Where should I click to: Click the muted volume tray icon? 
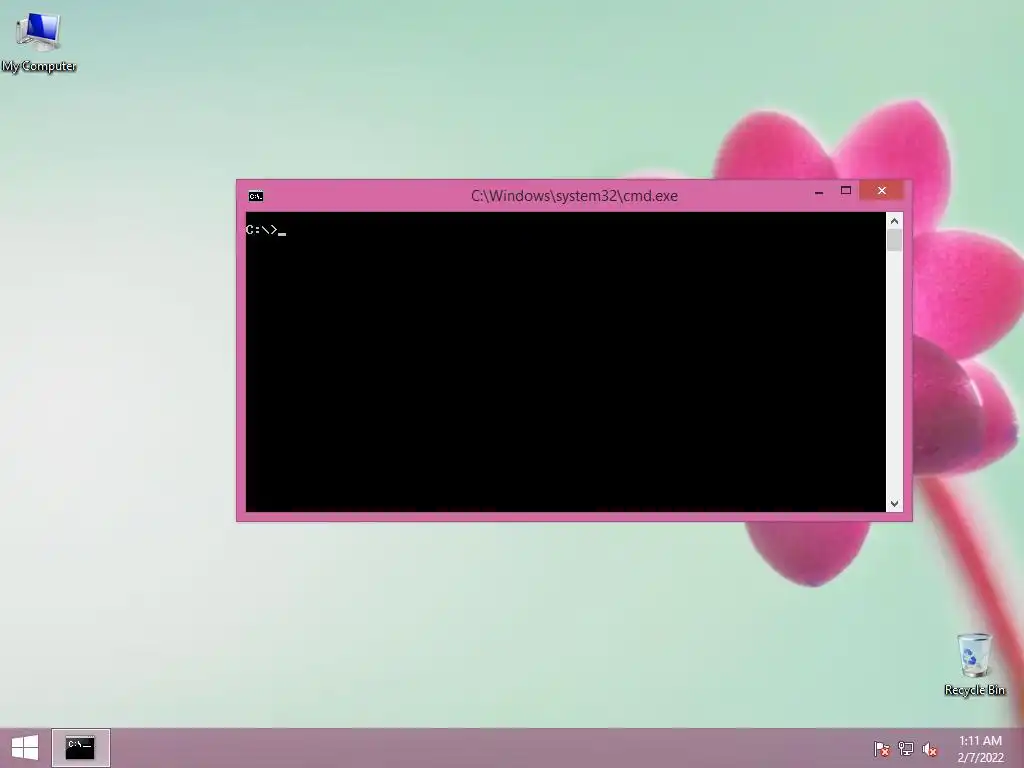click(930, 748)
